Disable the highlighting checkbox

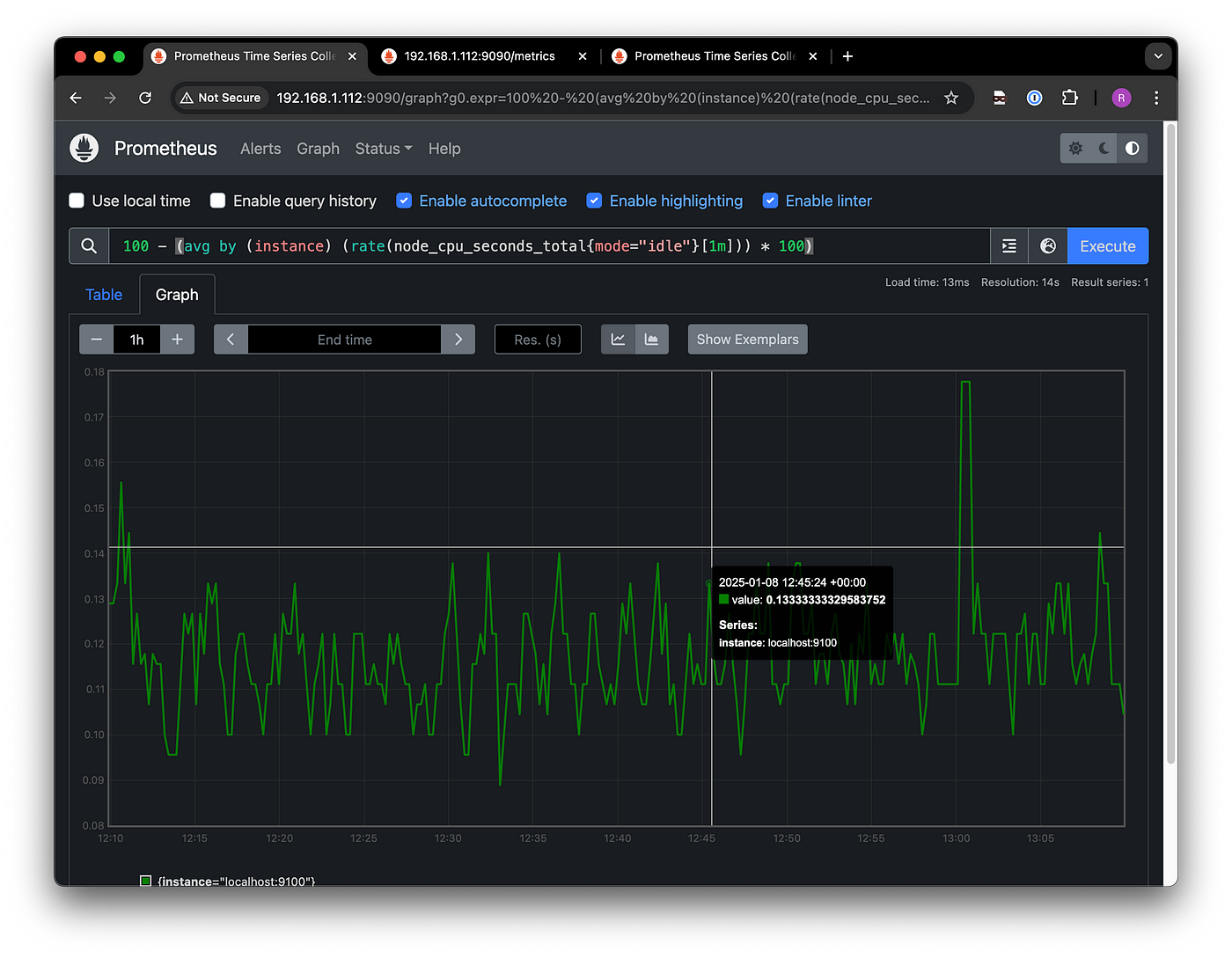594,201
